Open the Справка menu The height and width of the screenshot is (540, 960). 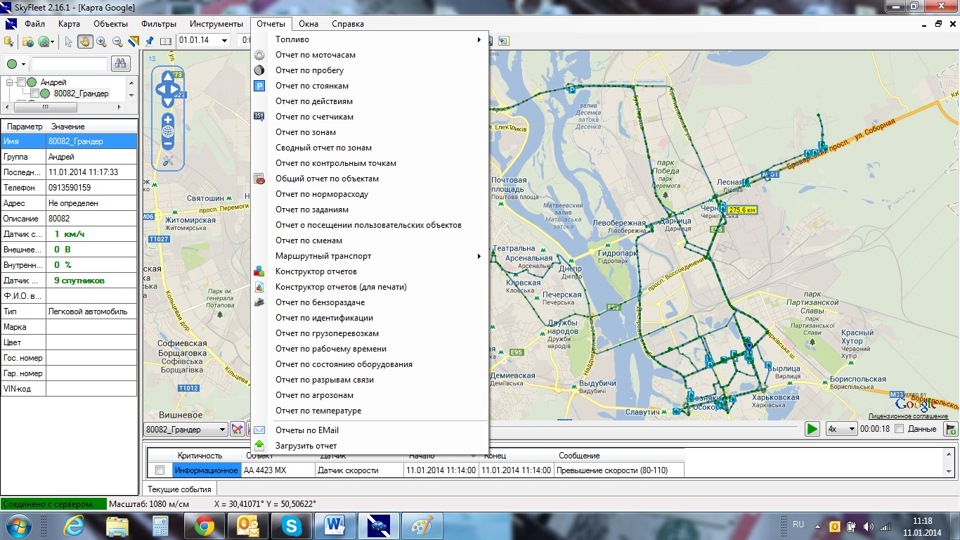click(x=348, y=24)
